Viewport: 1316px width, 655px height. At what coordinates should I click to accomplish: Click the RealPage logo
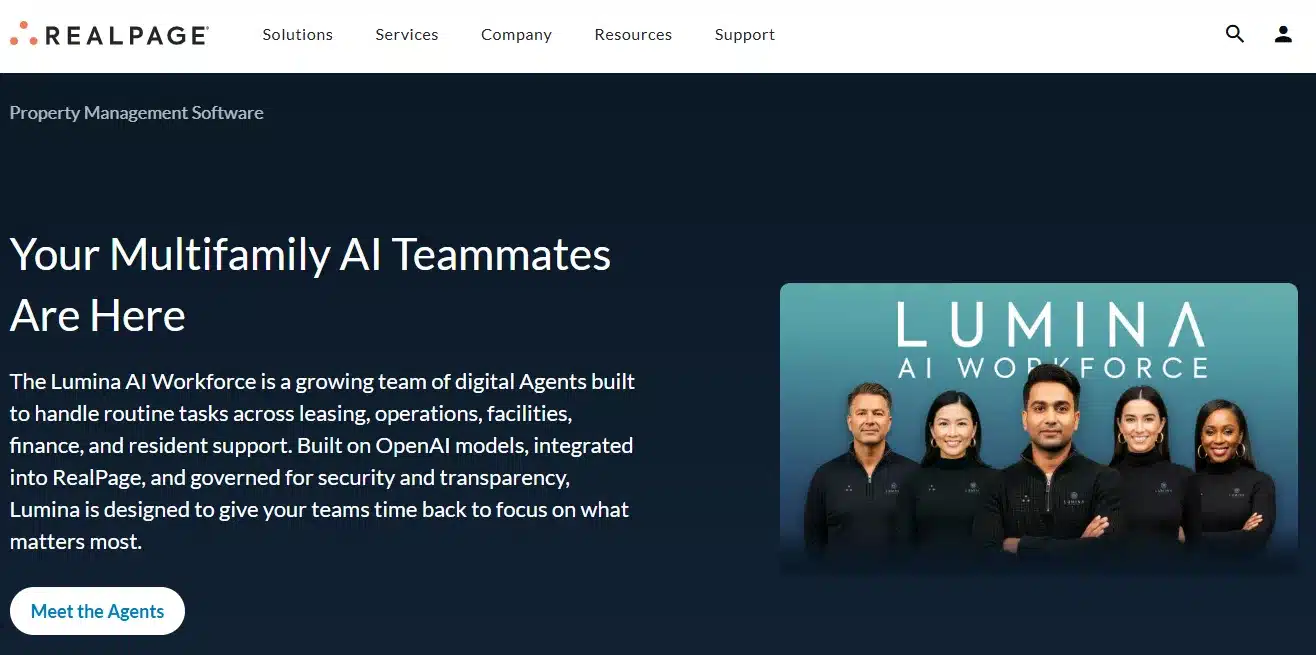point(109,34)
